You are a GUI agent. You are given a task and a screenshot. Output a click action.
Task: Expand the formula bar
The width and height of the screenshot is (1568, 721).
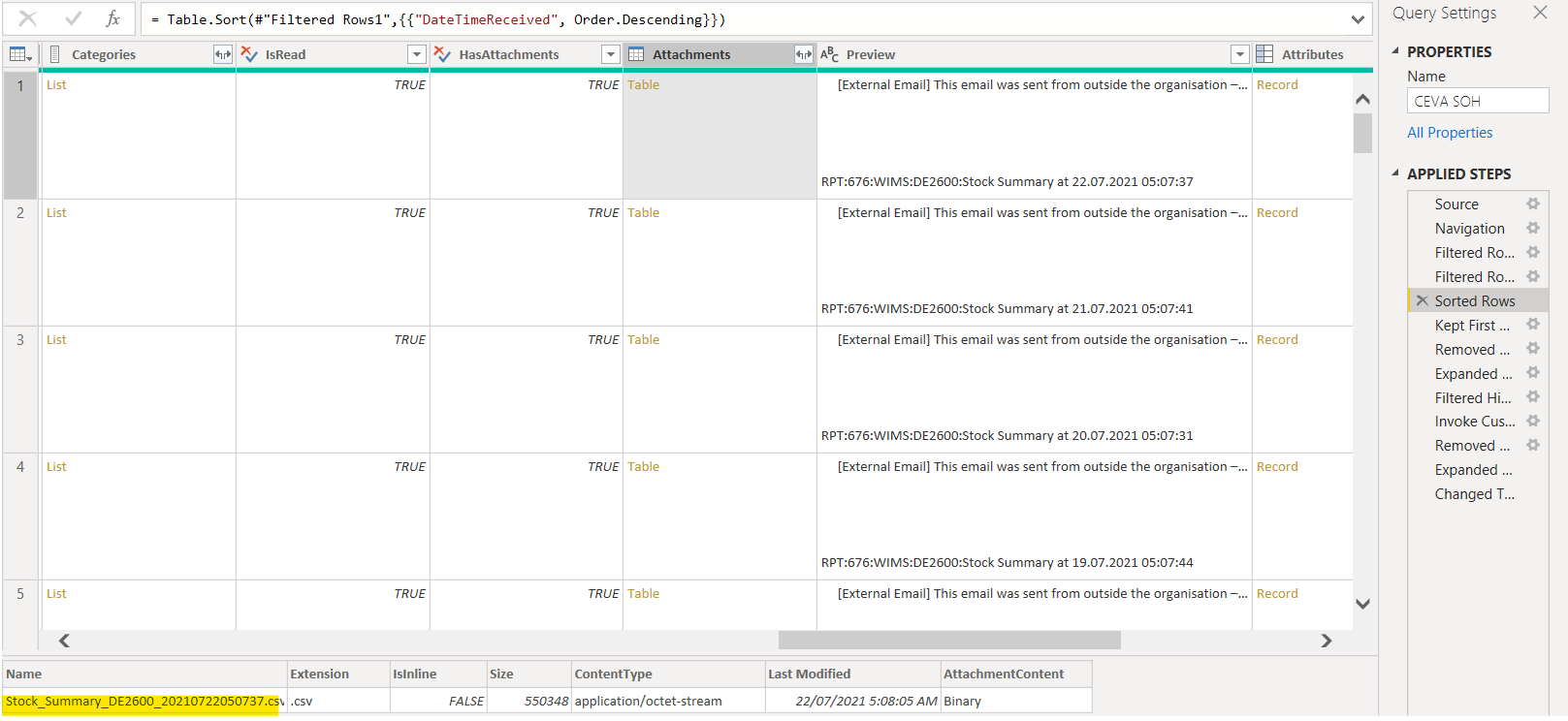tap(1359, 19)
